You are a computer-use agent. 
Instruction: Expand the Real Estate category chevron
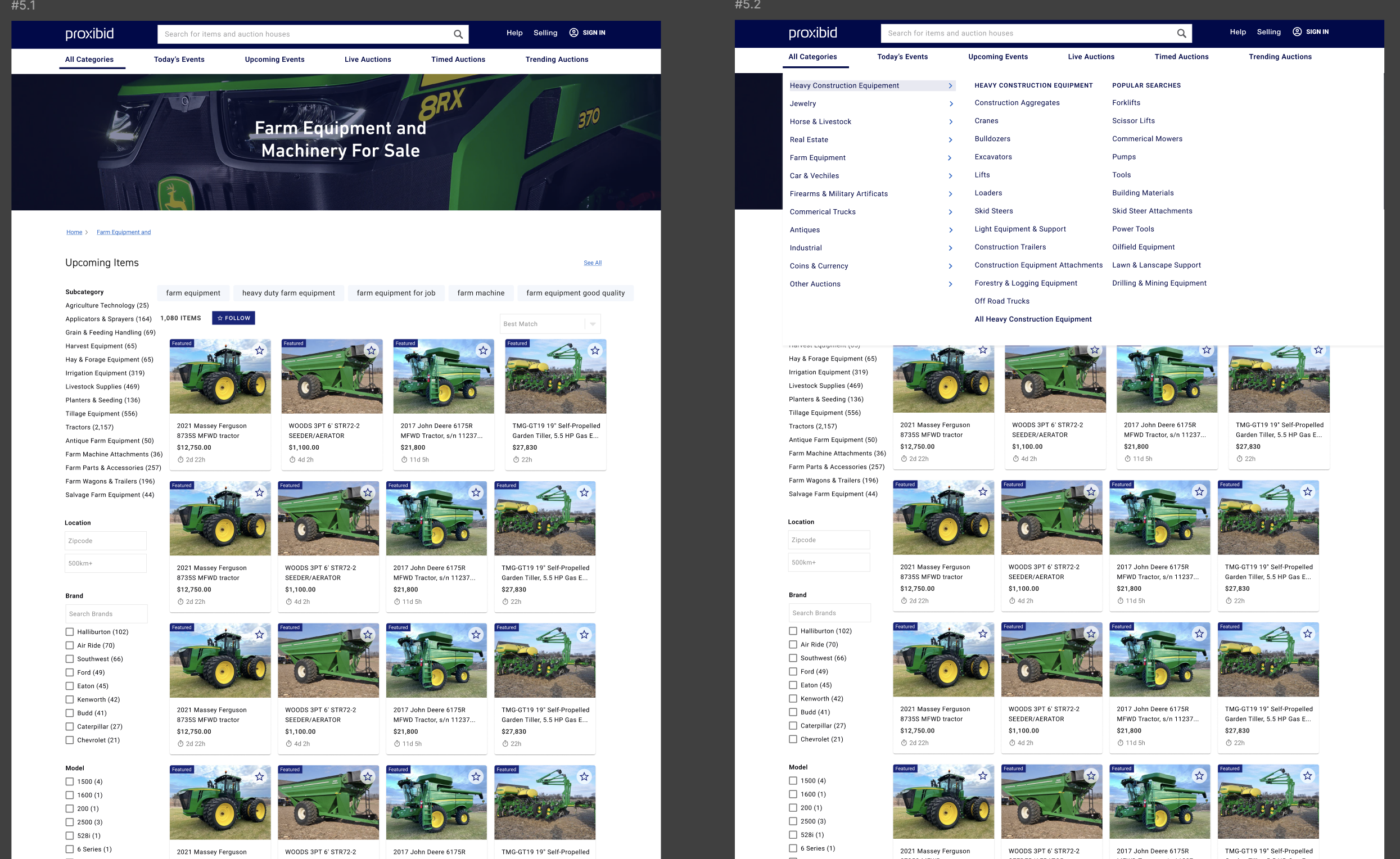951,140
